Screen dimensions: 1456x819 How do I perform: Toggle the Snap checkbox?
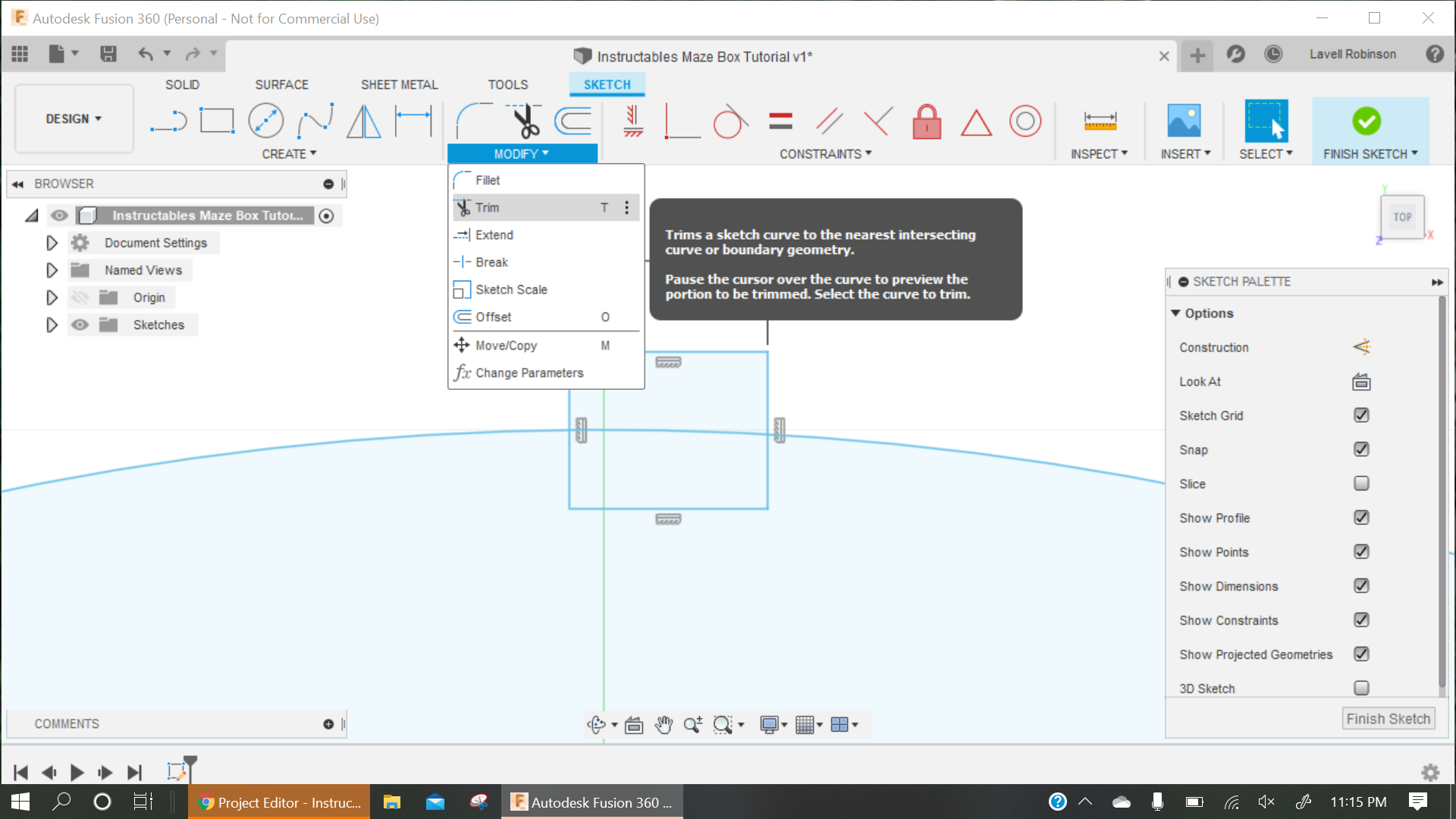tap(1361, 450)
